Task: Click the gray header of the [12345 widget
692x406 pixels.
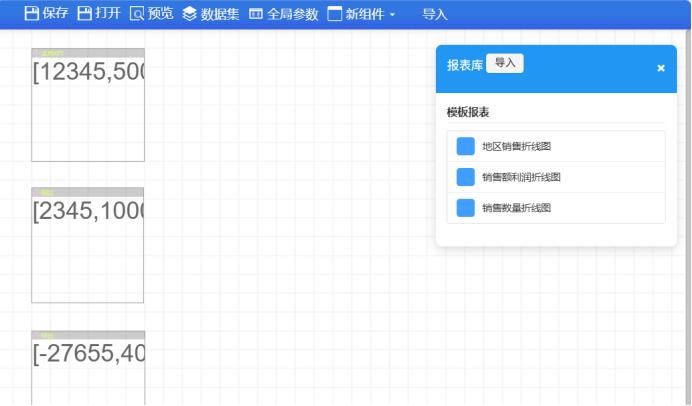Action: pos(88,53)
